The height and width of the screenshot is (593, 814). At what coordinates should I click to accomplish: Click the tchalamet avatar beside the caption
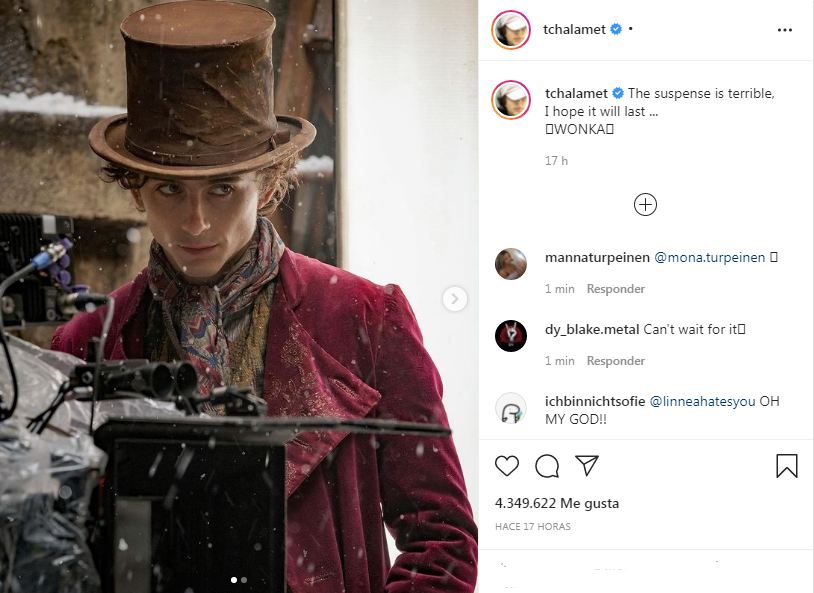coord(511,100)
